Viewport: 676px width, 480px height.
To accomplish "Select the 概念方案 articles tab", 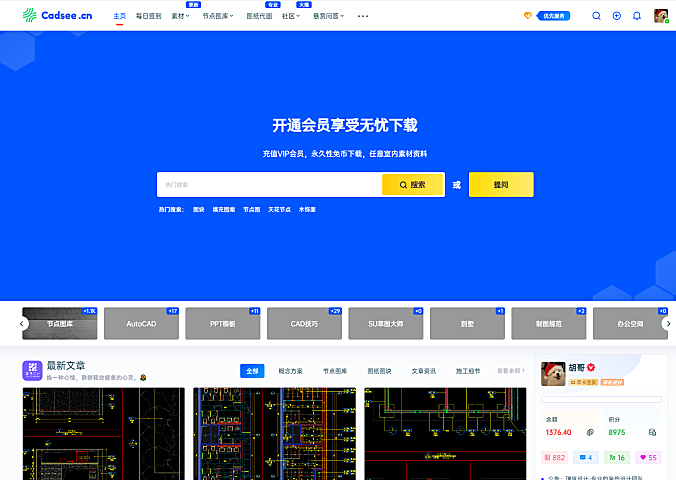I will click(x=291, y=371).
